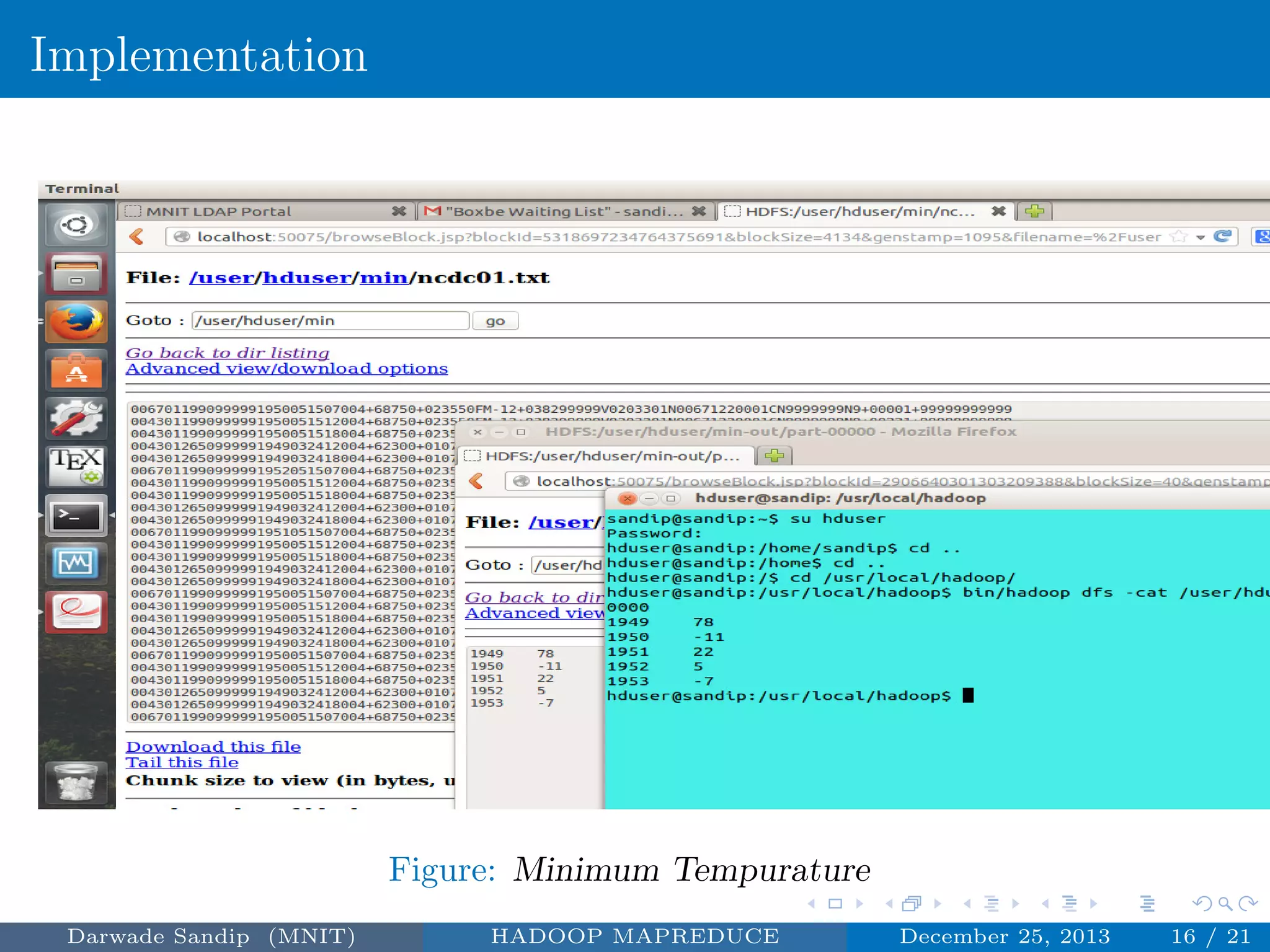The image size is (1270, 952).
Task: Open the Files manager in the launcher
Action: tap(76, 275)
